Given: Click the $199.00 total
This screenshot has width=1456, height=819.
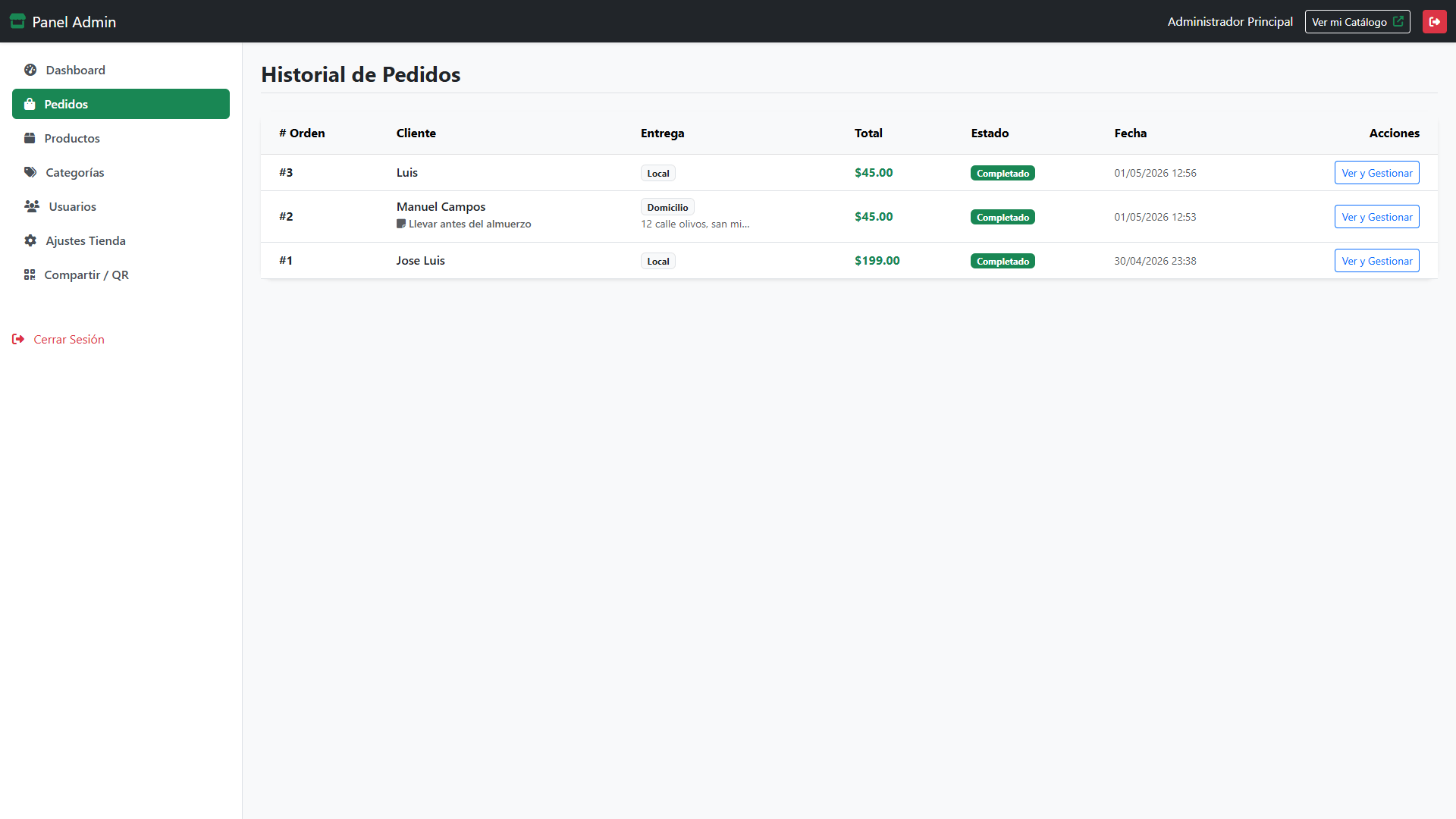Looking at the screenshot, I should [877, 260].
